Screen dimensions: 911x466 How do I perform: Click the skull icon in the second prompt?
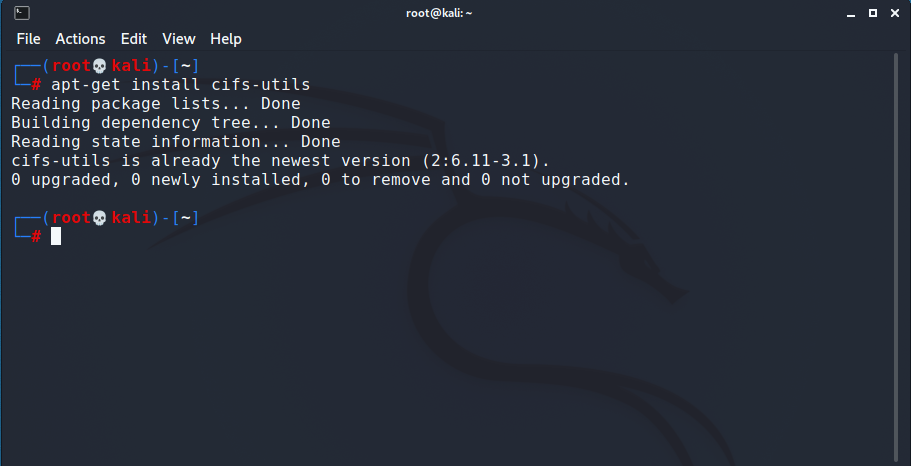click(x=100, y=218)
